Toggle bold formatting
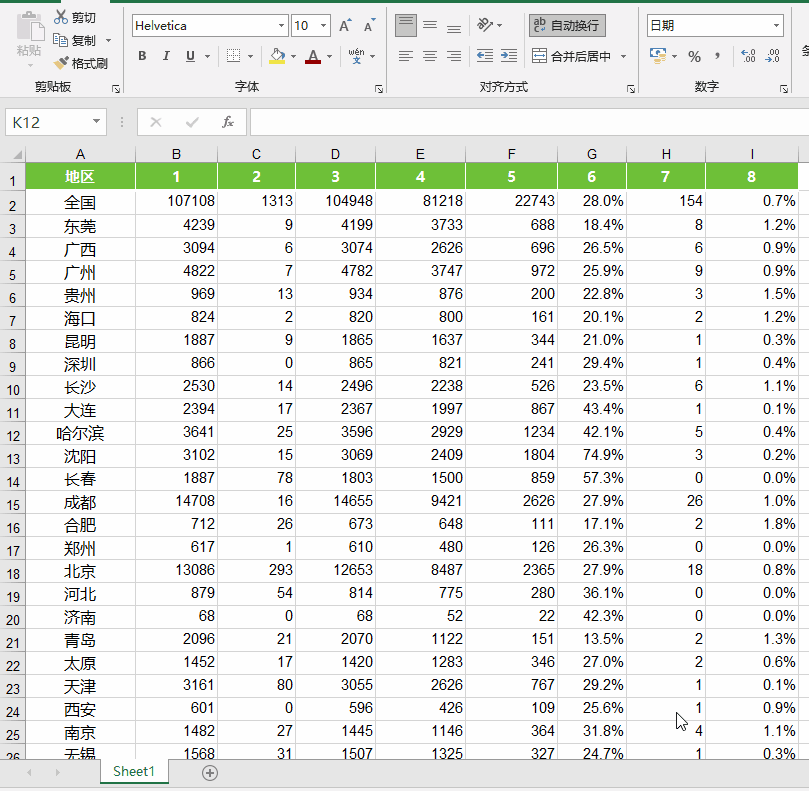 coord(142,56)
